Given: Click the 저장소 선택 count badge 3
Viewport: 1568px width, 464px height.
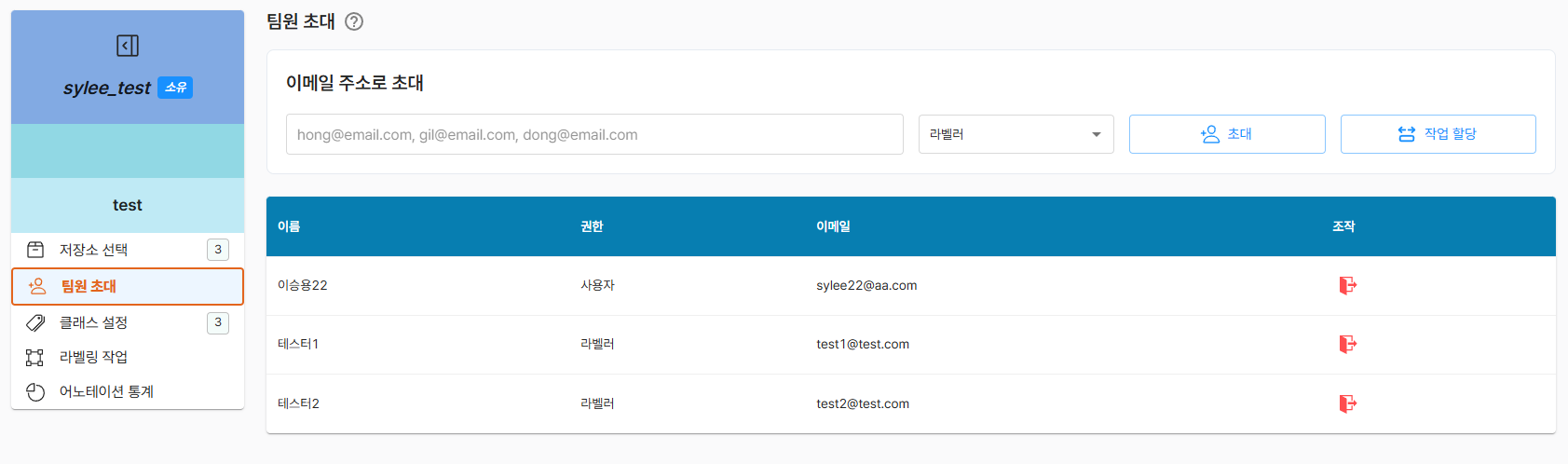Looking at the screenshot, I should tap(218, 250).
